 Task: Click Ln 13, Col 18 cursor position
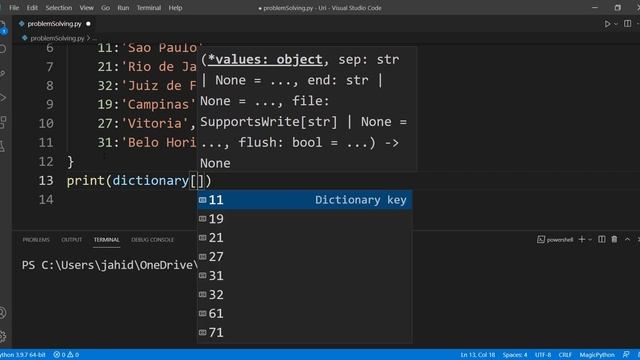click(478, 355)
